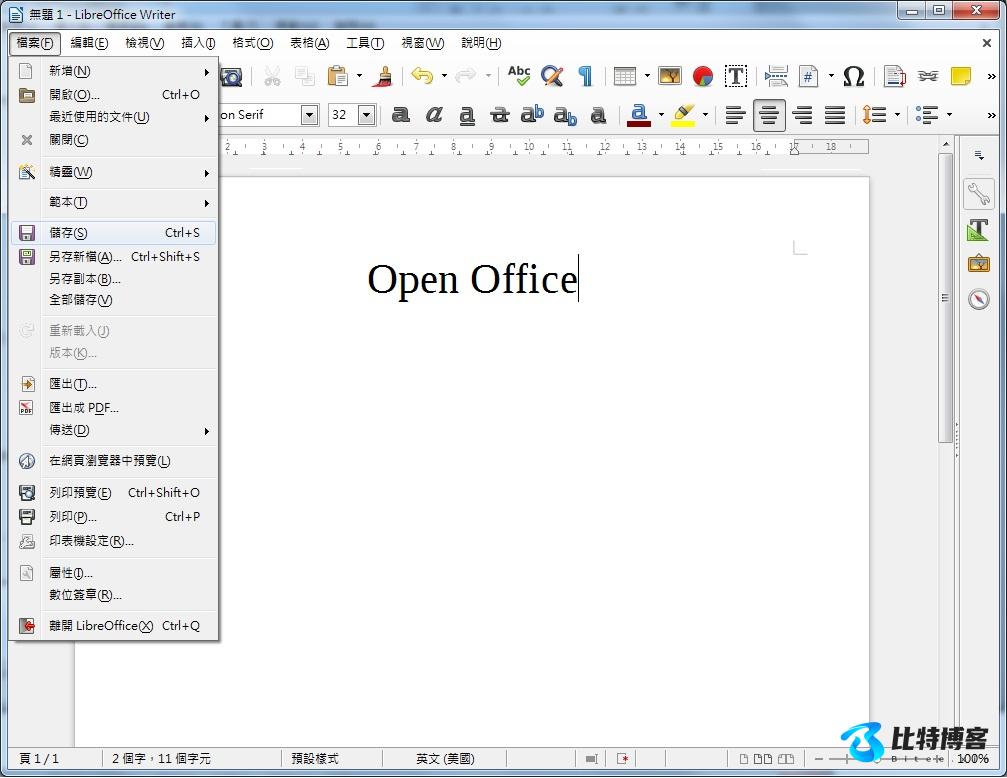
Task: Undo the last action
Action: [422, 76]
